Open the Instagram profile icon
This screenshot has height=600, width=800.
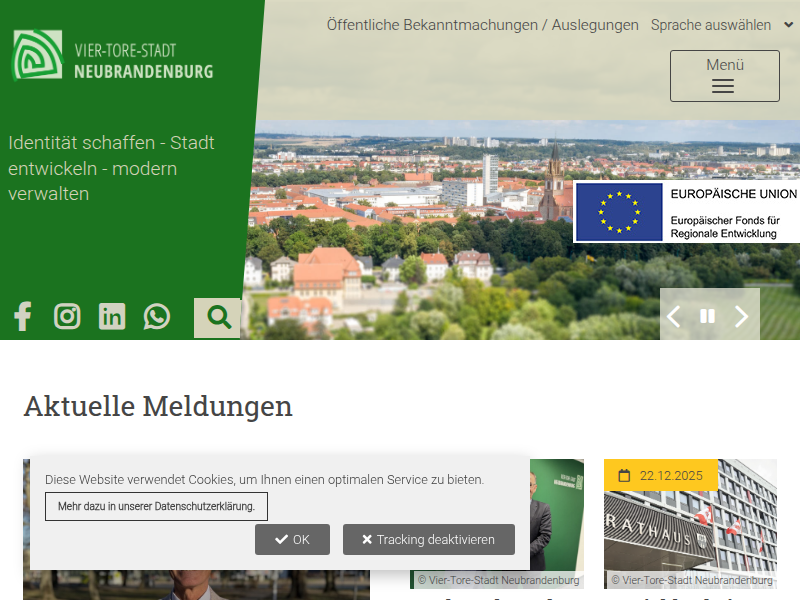pos(67,316)
